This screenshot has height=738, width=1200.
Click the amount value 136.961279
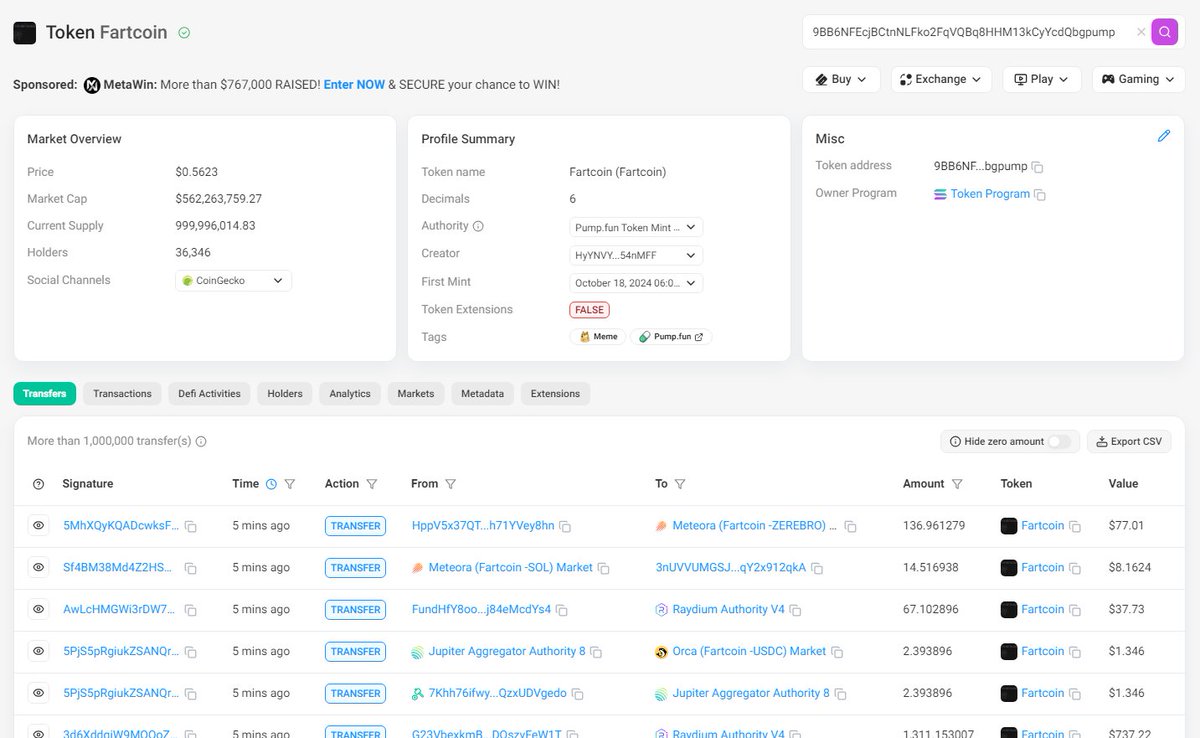pos(934,525)
